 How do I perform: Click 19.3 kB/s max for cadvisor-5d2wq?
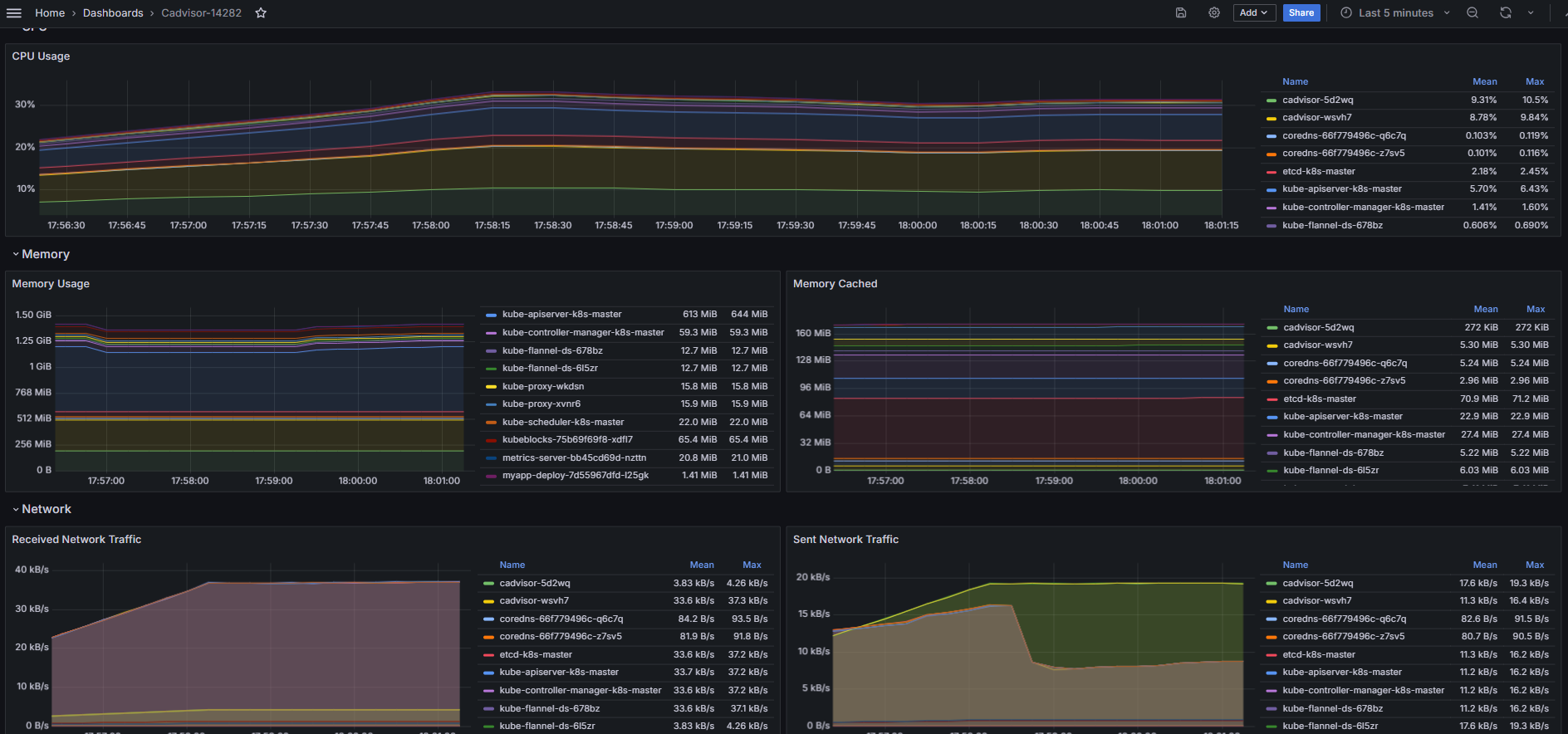[x=1528, y=584]
